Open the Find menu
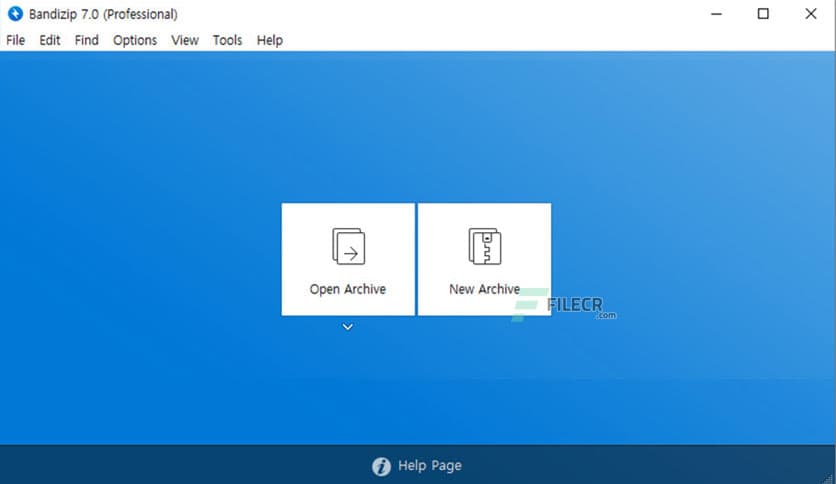 point(86,41)
